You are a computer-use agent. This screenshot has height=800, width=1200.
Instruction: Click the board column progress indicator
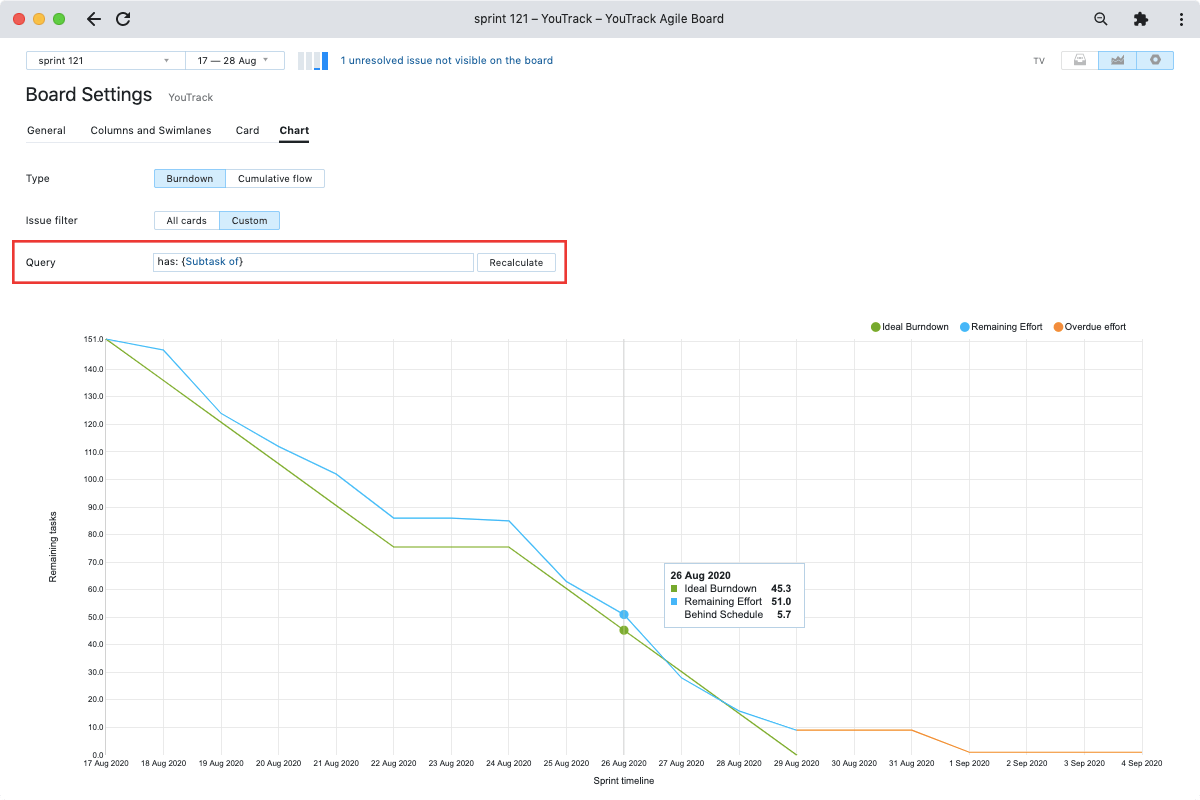pyautogui.click(x=313, y=61)
